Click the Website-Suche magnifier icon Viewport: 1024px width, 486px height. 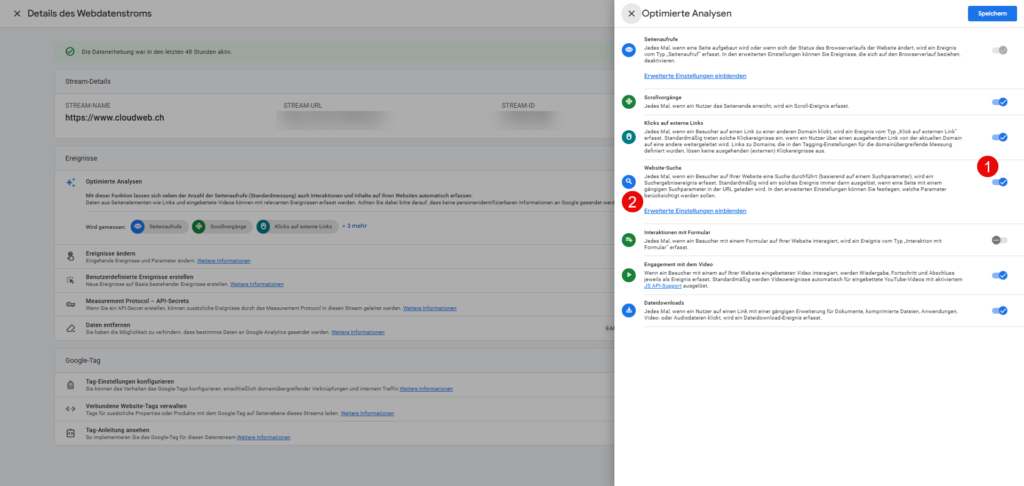(628, 182)
